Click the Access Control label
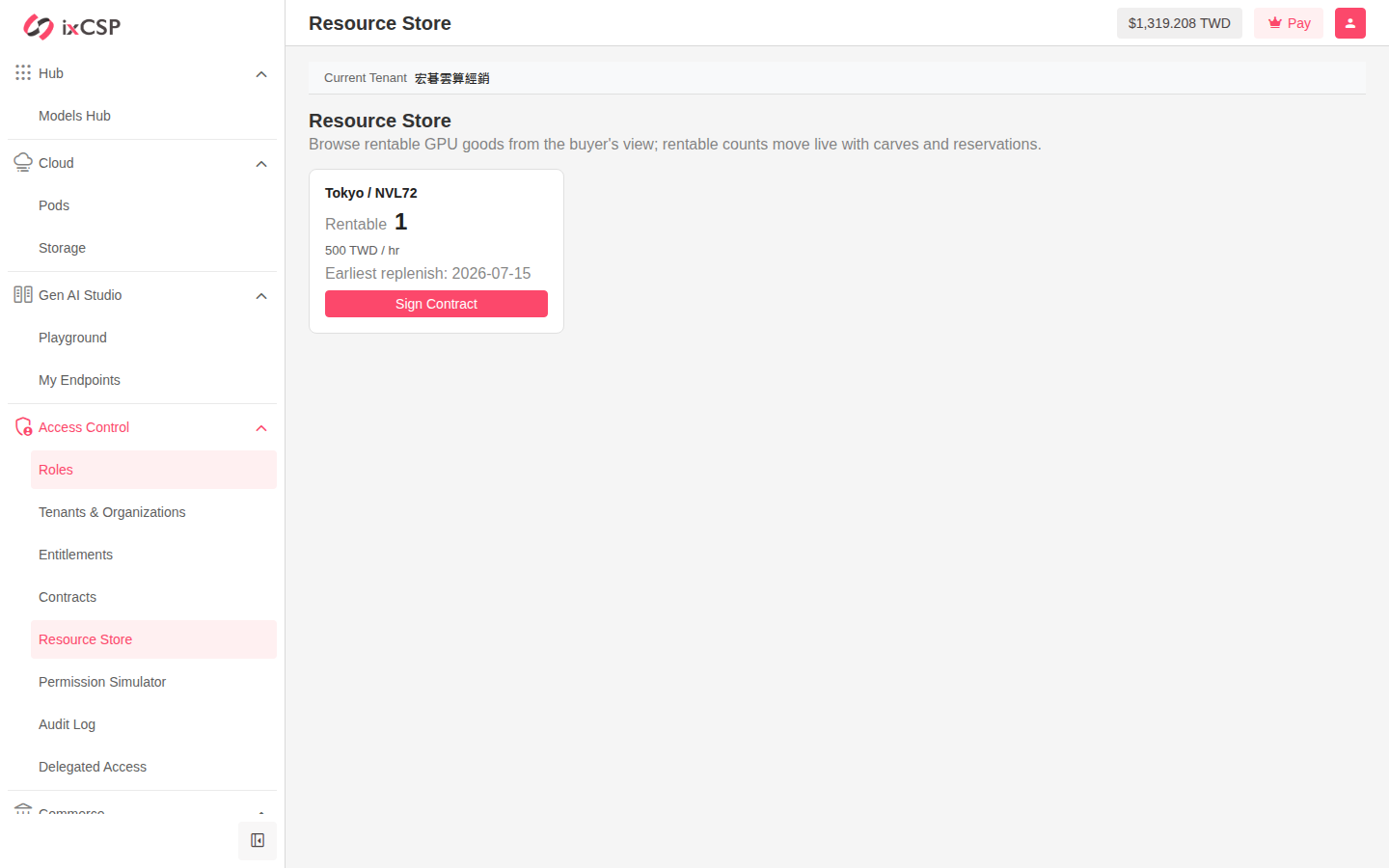Screen dimensions: 1389x868 point(84,427)
